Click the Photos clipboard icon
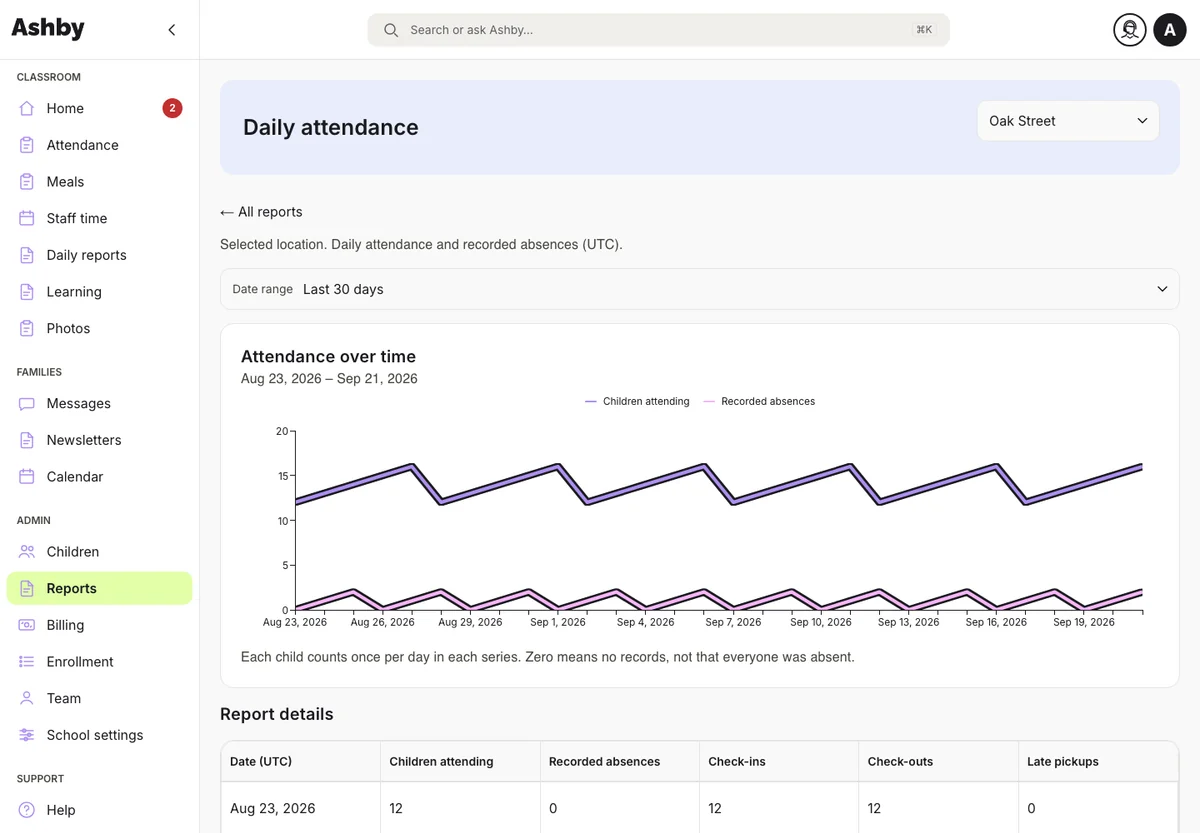This screenshot has width=1200, height=833. pos(27,328)
